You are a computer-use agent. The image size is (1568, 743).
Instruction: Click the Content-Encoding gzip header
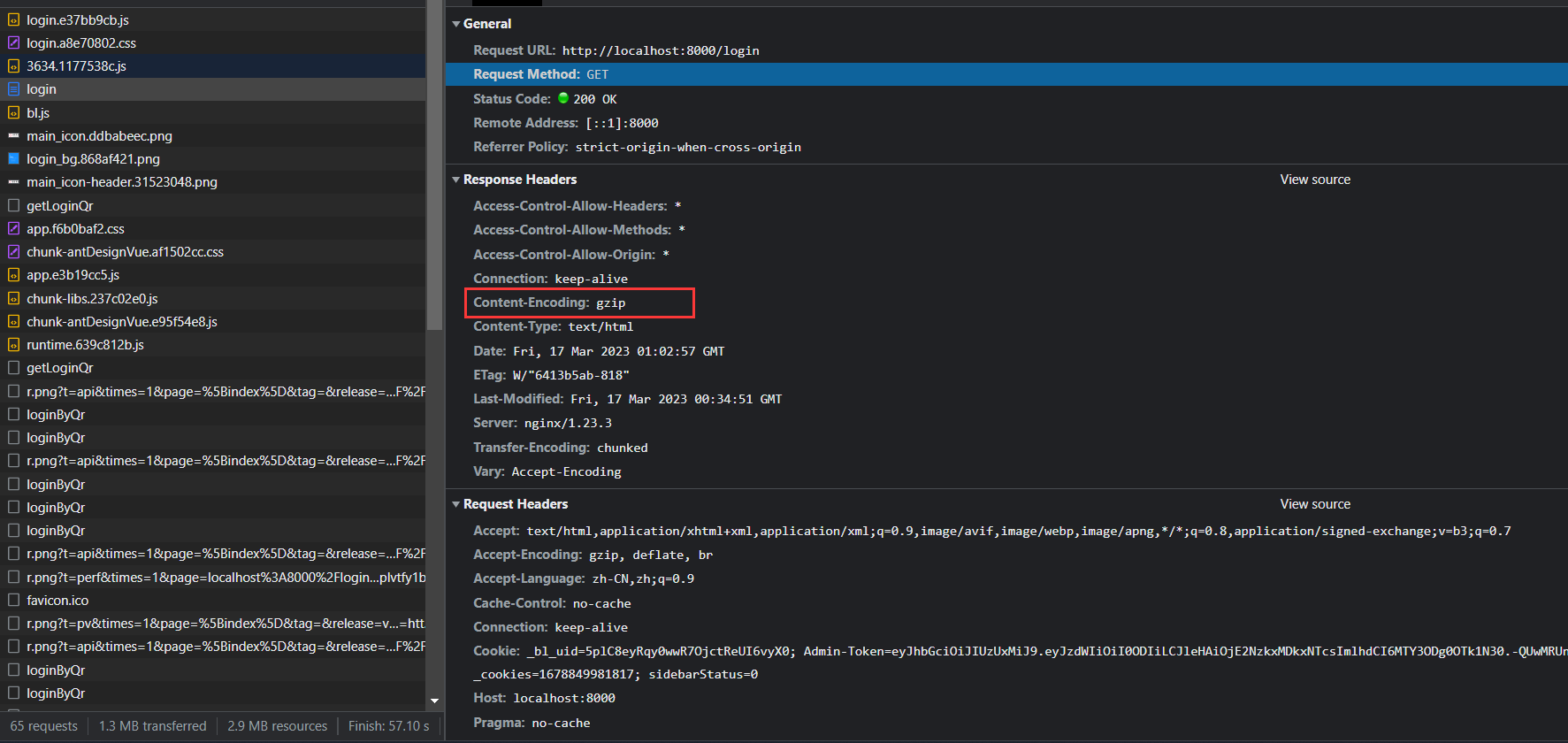[549, 303]
